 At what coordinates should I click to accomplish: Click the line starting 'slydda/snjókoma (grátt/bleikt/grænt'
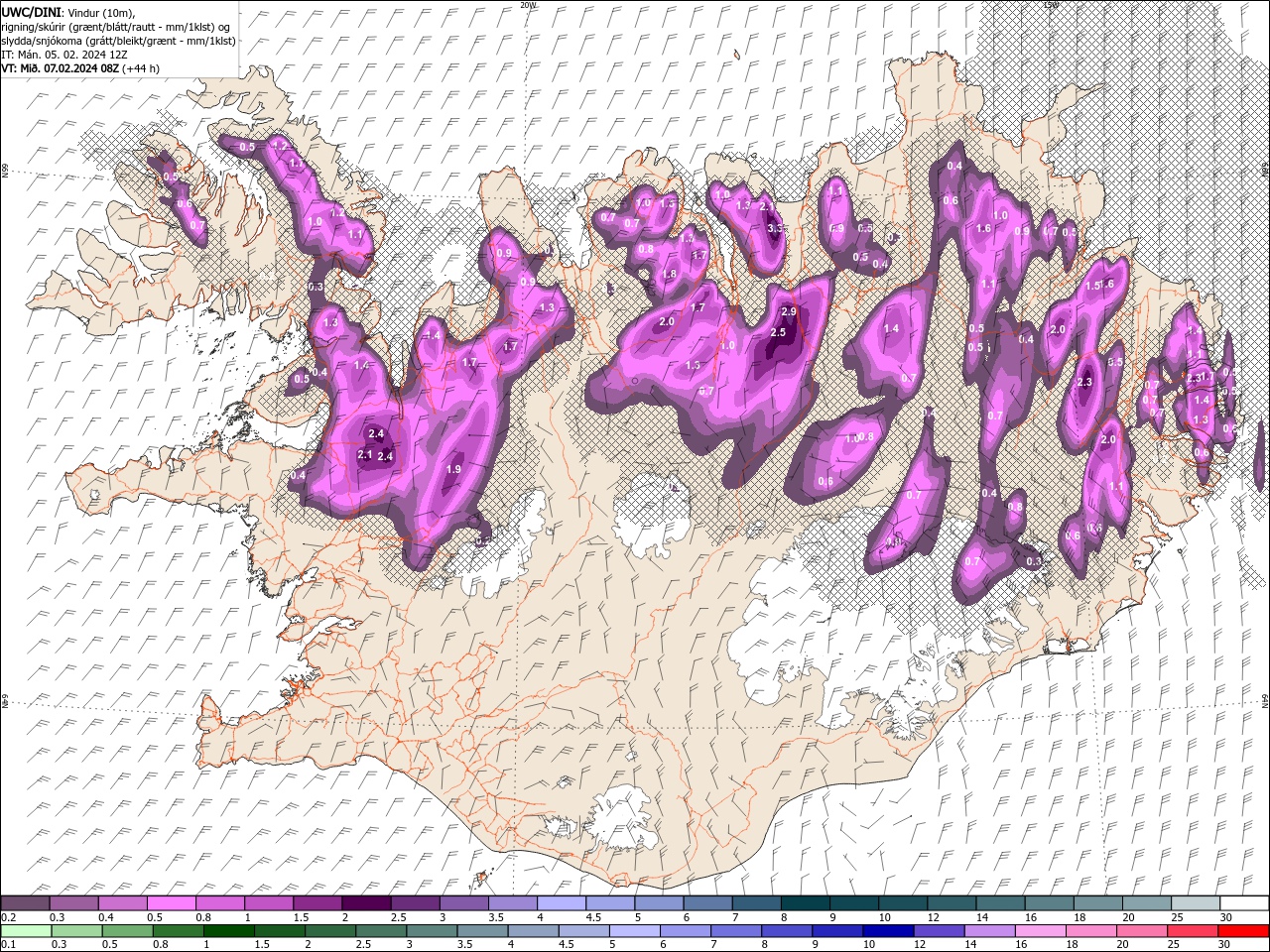coord(118,41)
